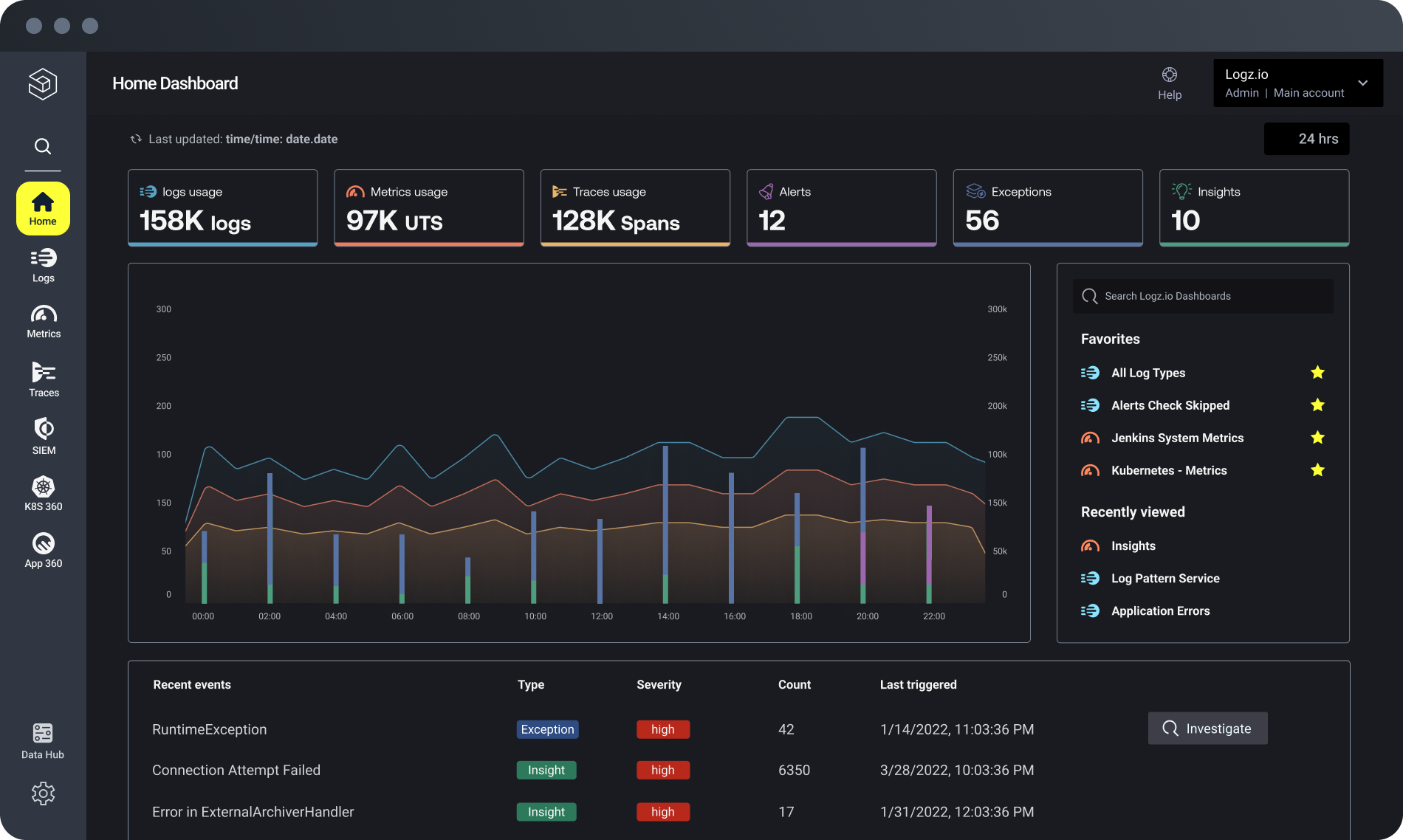The height and width of the screenshot is (840, 1403).
Task: Sort by Last triggered column header
Action: (x=918, y=684)
